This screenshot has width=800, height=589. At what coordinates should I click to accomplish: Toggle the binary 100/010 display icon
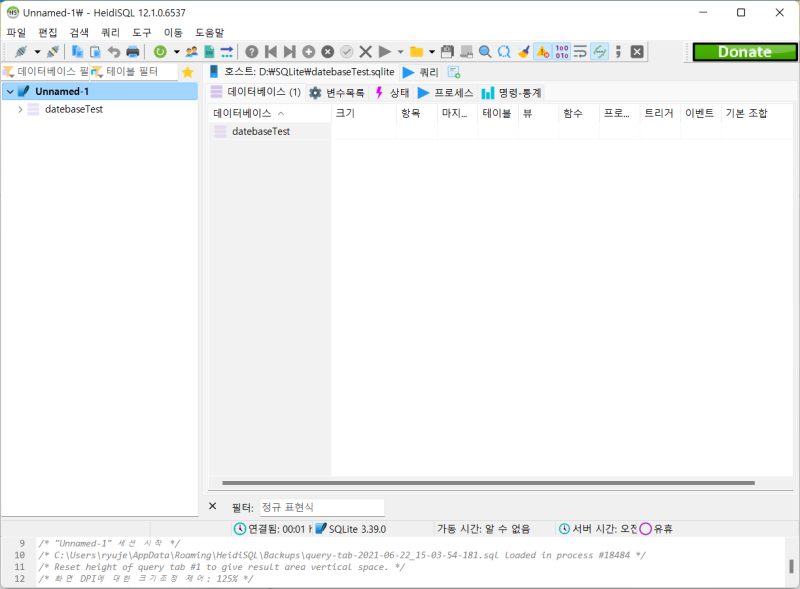pos(562,52)
